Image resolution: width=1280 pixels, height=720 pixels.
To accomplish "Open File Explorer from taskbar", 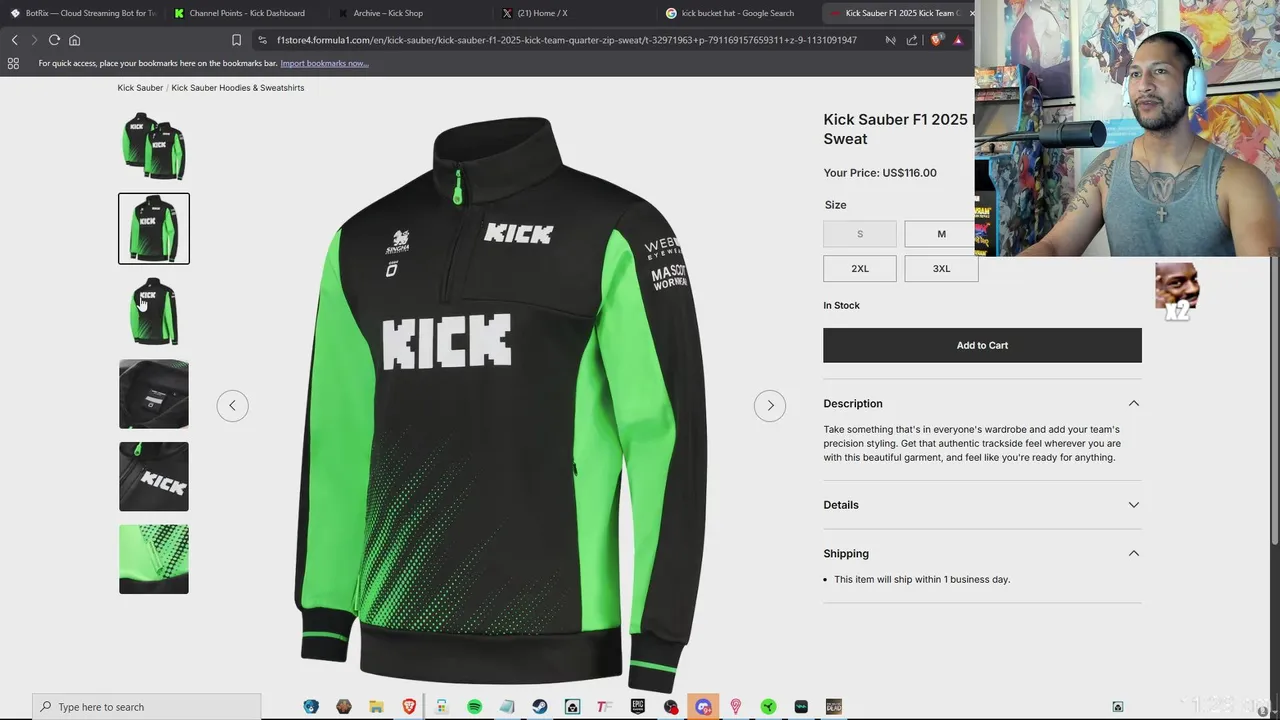I will click(376, 707).
